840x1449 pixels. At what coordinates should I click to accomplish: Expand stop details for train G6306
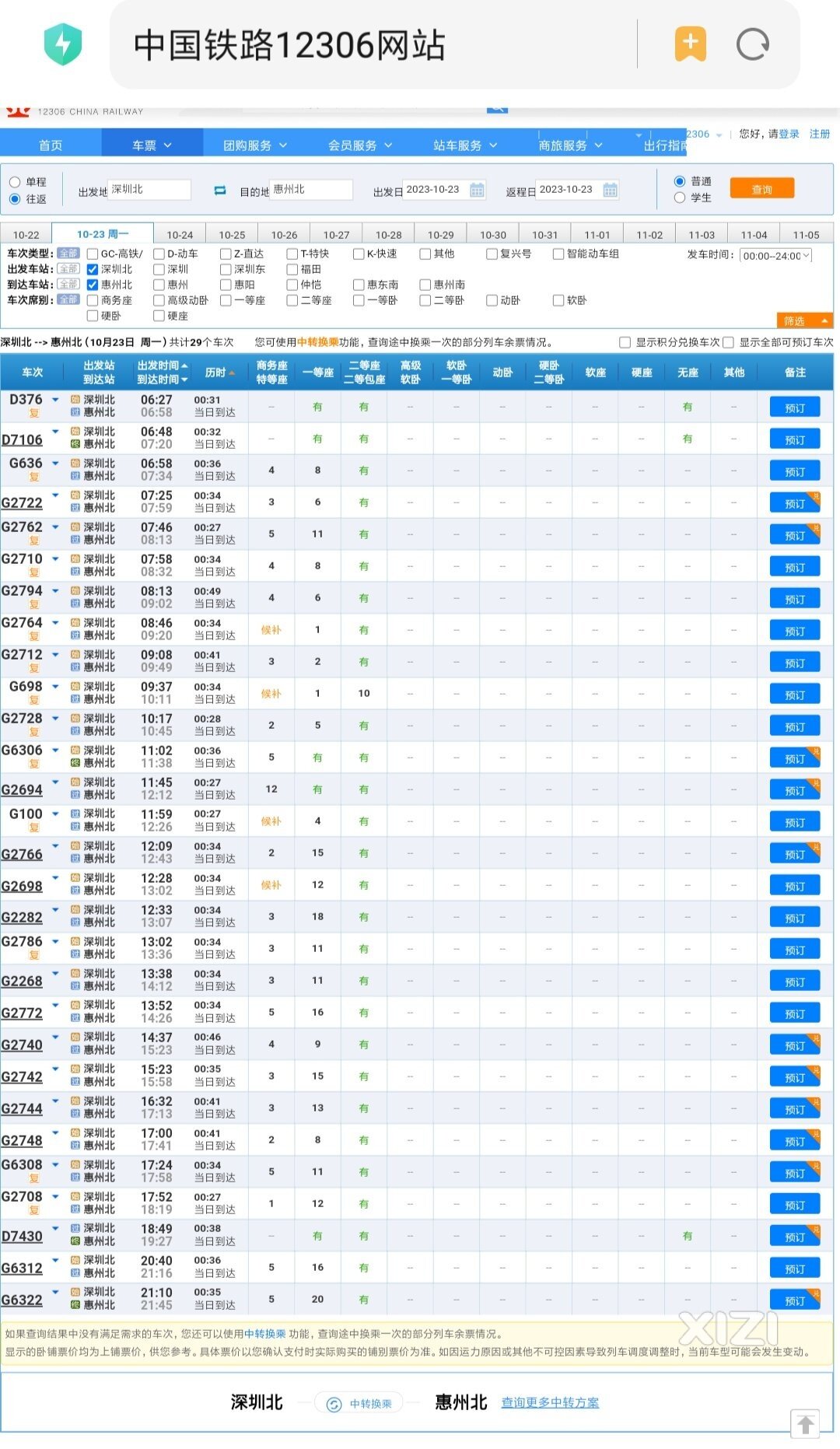(x=55, y=750)
